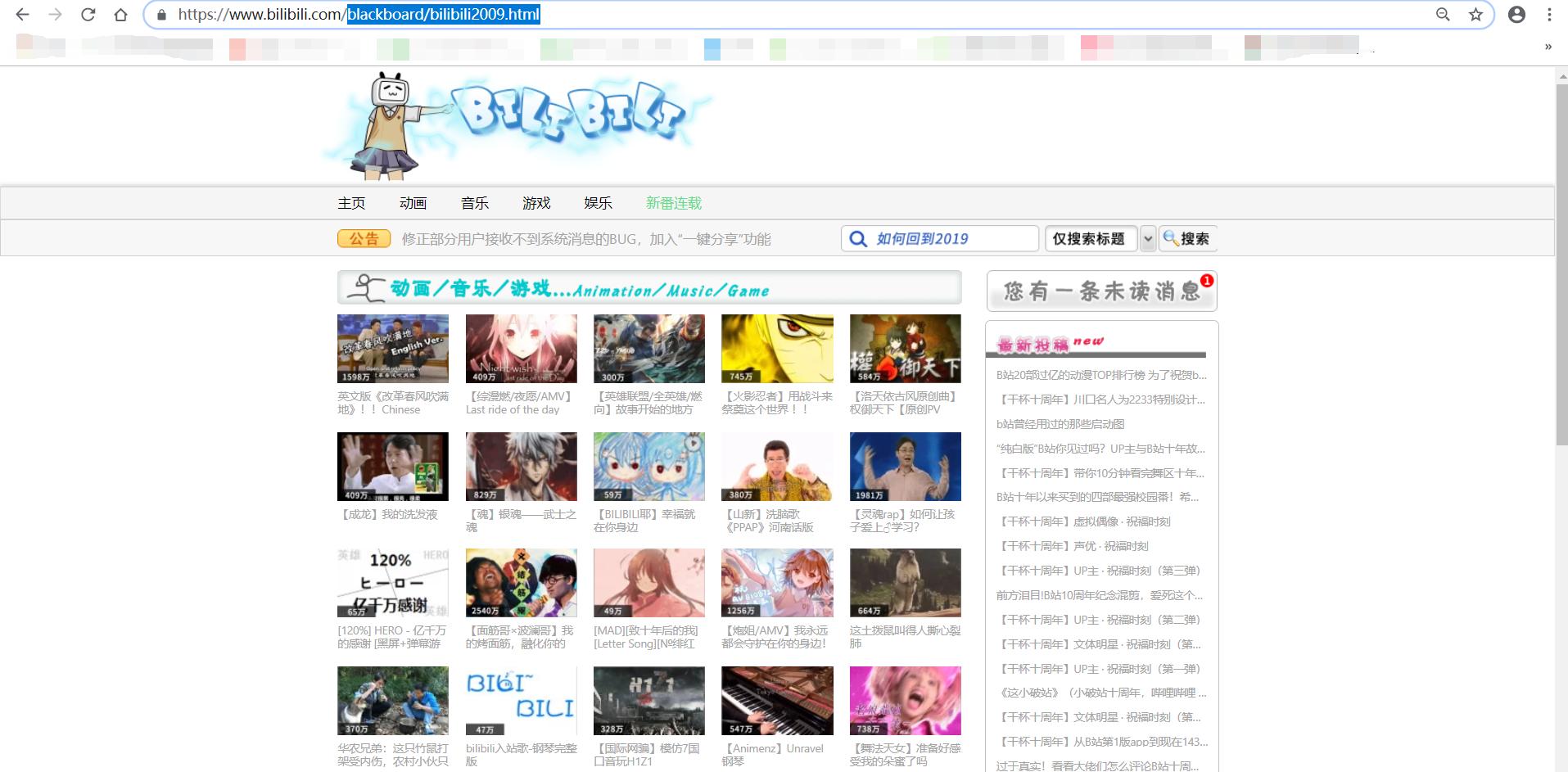
Task: Open the 权御天下 video thumbnail
Action: (906, 349)
